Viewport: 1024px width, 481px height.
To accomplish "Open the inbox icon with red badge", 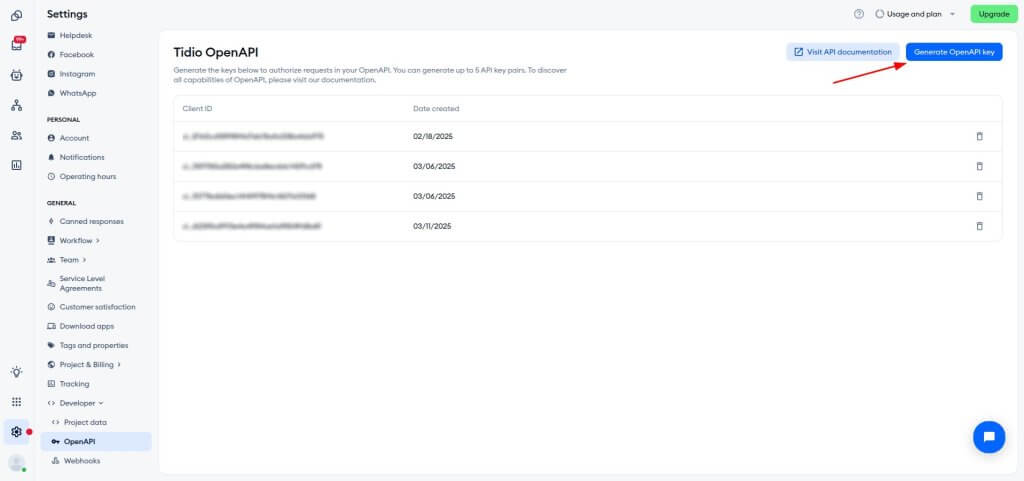I will [x=17, y=44].
